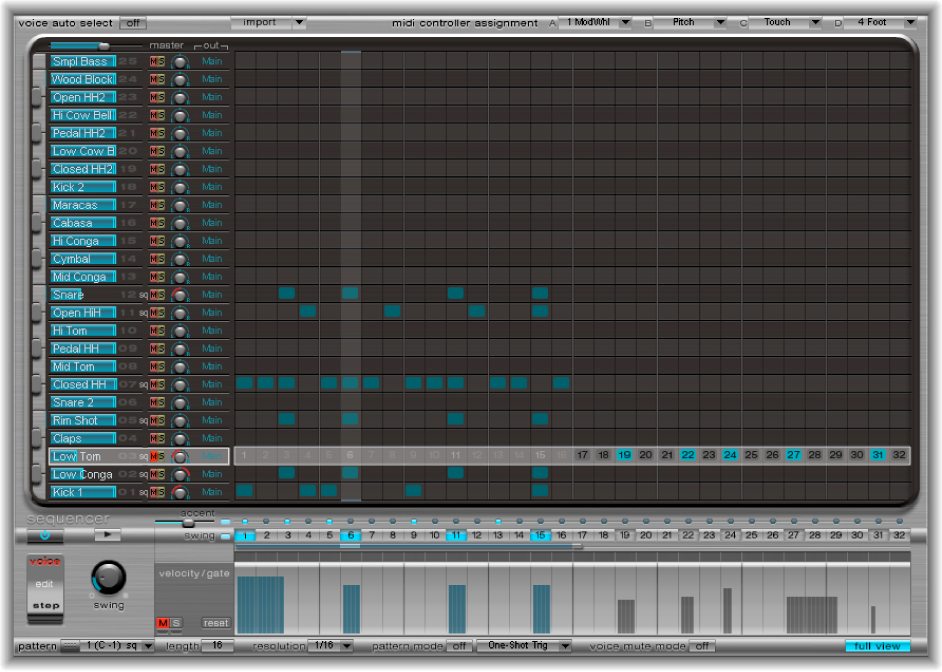
Task: Open the resolution 1/16 dropdown
Action: coord(332,646)
